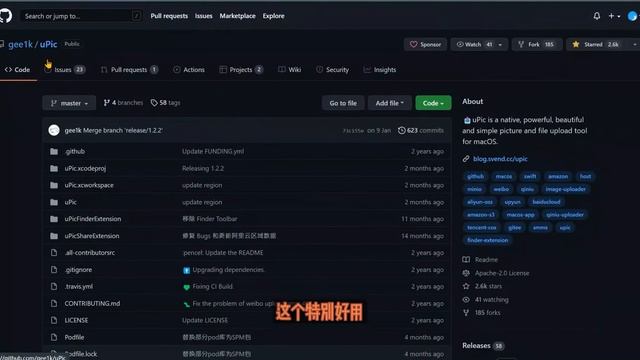View the 58 tags link

pyautogui.click(x=166, y=103)
